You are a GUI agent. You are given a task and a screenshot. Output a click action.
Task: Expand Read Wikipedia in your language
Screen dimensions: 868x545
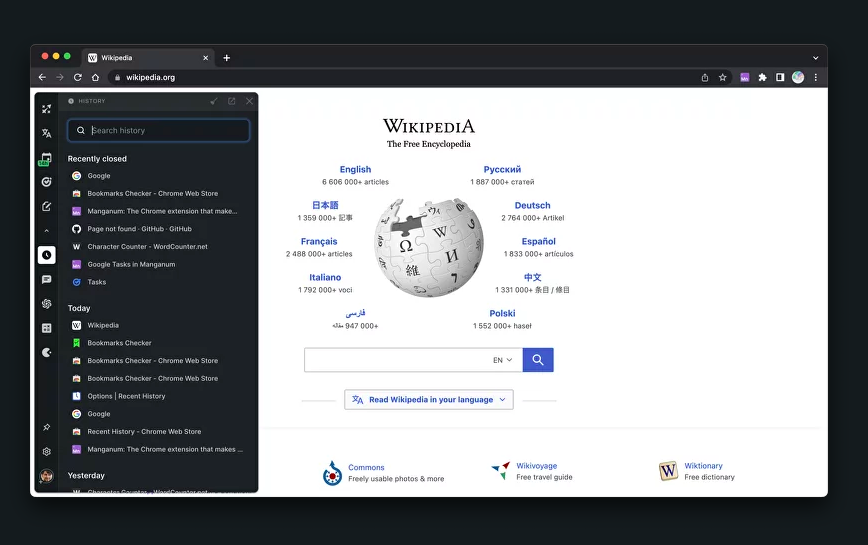pos(429,399)
